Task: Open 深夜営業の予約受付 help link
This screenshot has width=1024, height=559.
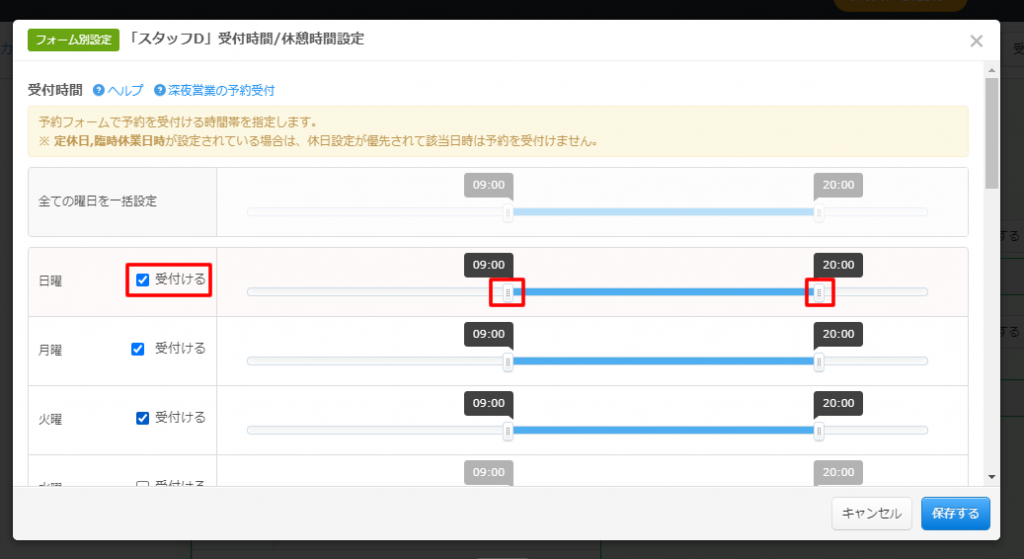Action: (221, 90)
